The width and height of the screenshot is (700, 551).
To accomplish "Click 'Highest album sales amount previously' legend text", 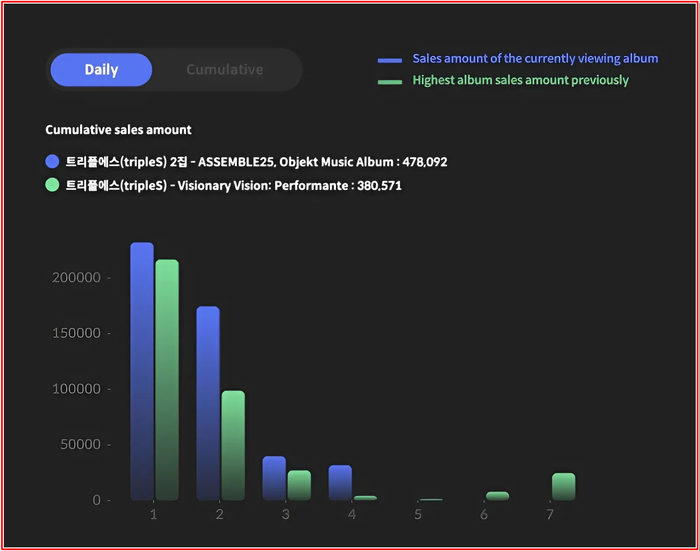I will coord(520,80).
